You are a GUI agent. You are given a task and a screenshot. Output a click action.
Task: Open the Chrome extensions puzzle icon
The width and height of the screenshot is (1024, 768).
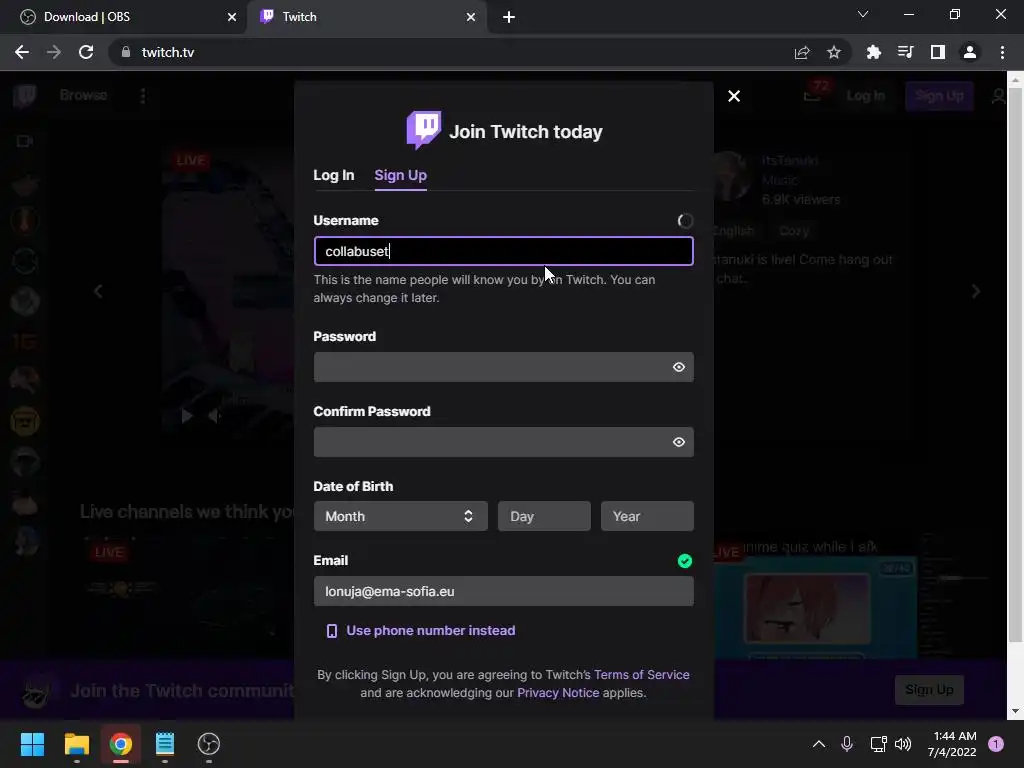click(x=874, y=52)
